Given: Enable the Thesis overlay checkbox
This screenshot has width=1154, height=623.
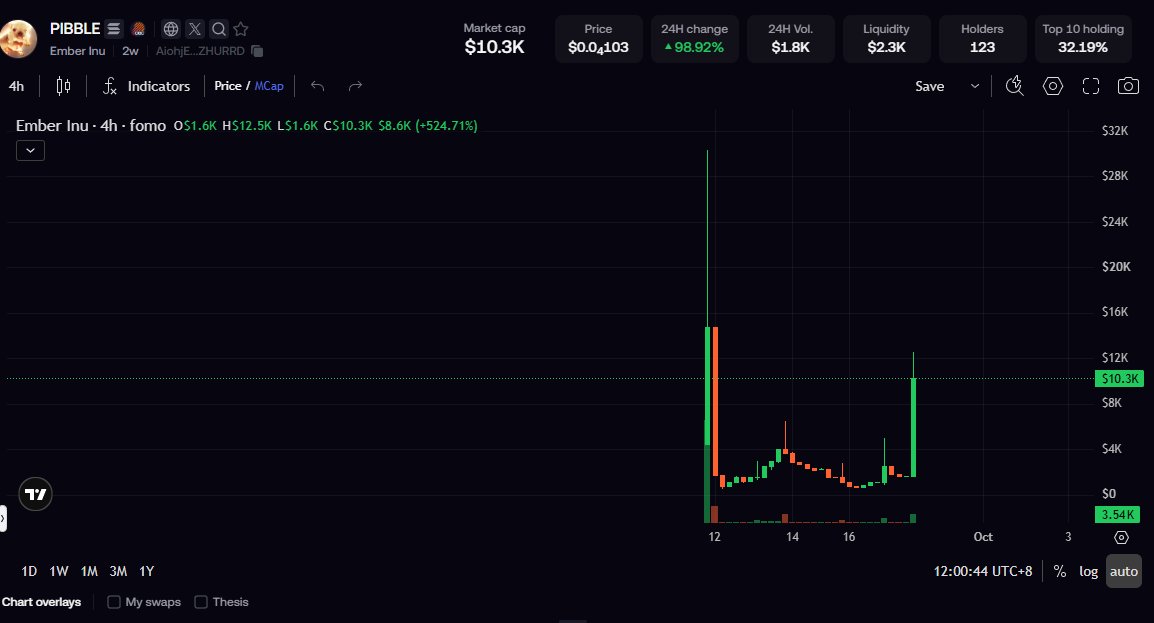Looking at the screenshot, I should click(201, 602).
